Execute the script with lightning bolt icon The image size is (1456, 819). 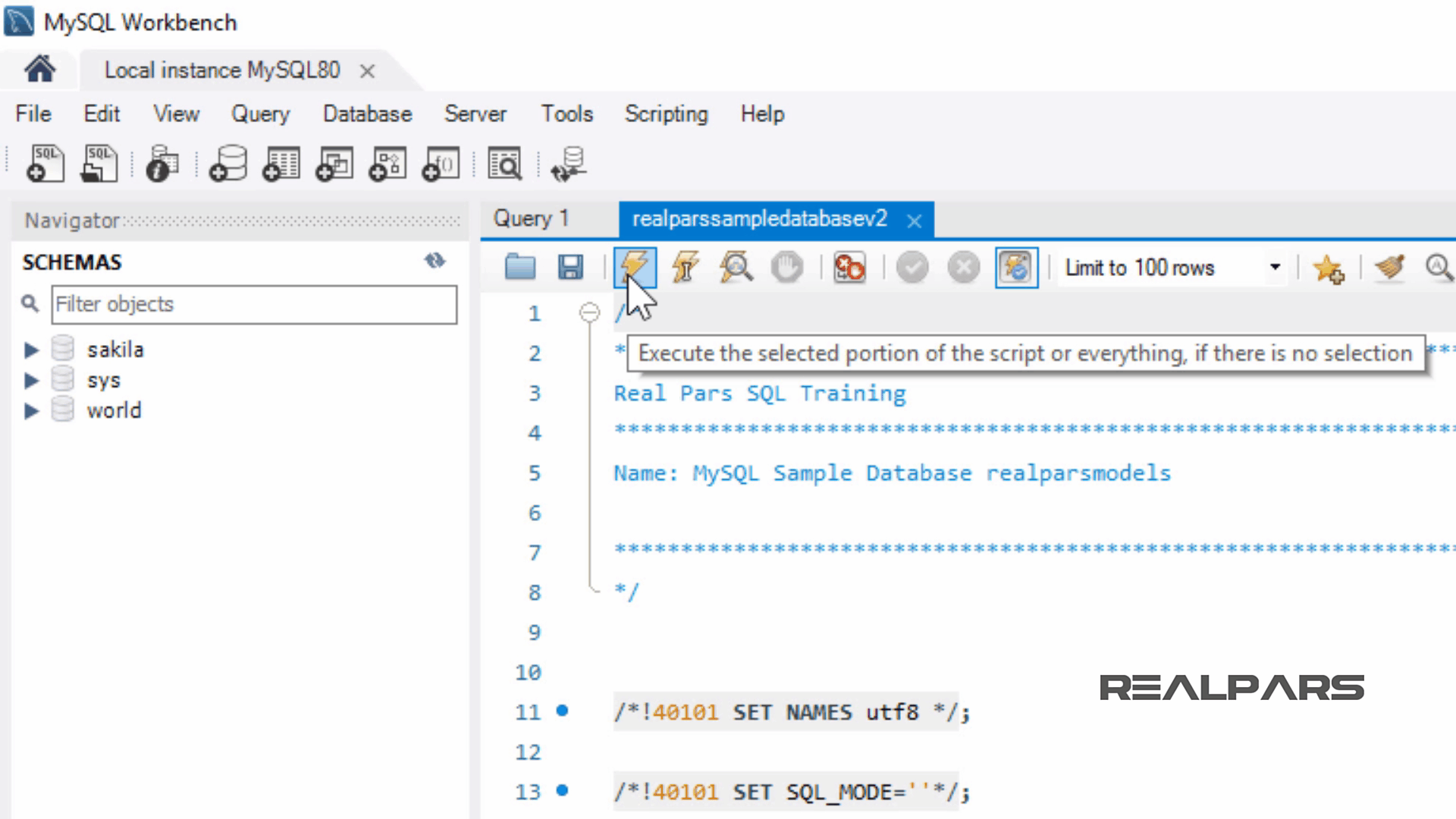pyautogui.click(x=635, y=267)
